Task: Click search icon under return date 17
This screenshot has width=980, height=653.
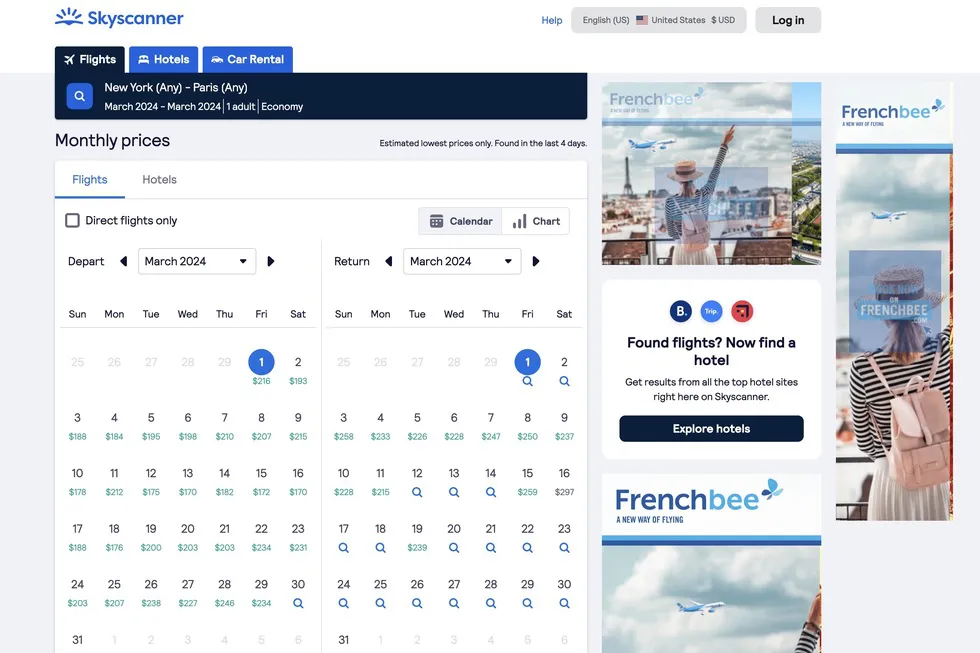Action: tap(343, 548)
